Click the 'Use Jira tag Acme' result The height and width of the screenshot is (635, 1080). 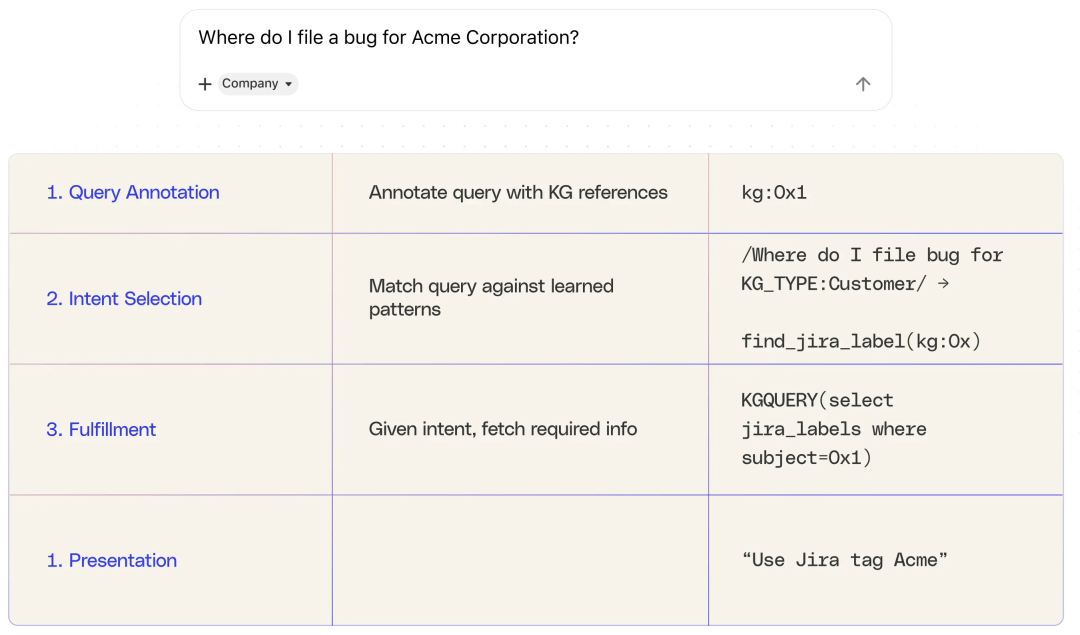845,560
